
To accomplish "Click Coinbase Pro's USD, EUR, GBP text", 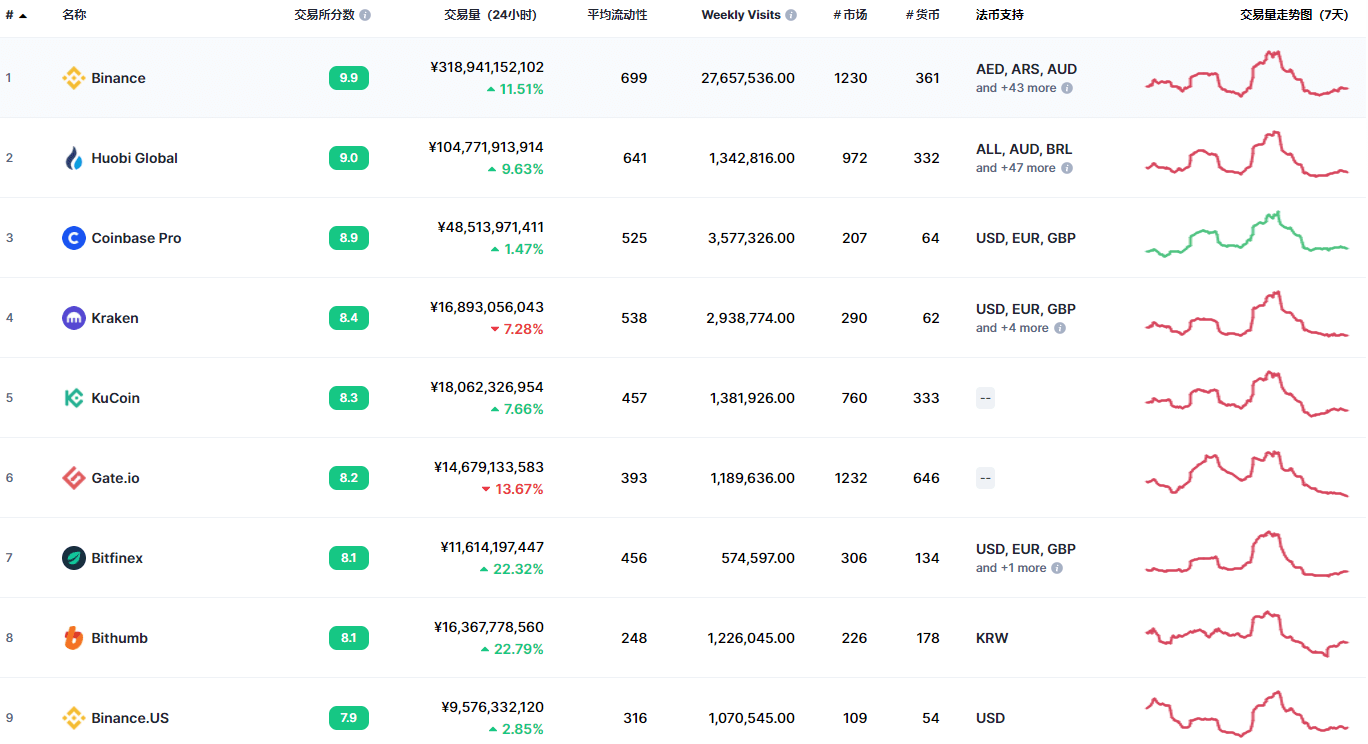I will 1026,238.
